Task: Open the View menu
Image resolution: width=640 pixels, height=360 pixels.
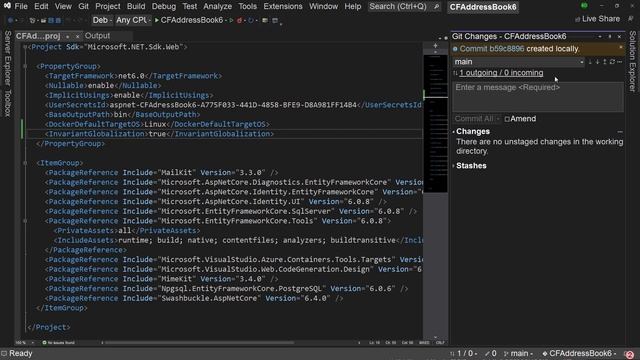Action: point(63,7)
